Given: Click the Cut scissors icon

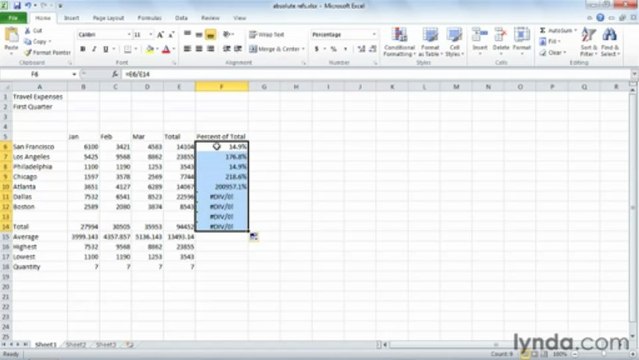Looking at the screenshot, I should coord(28,31).
